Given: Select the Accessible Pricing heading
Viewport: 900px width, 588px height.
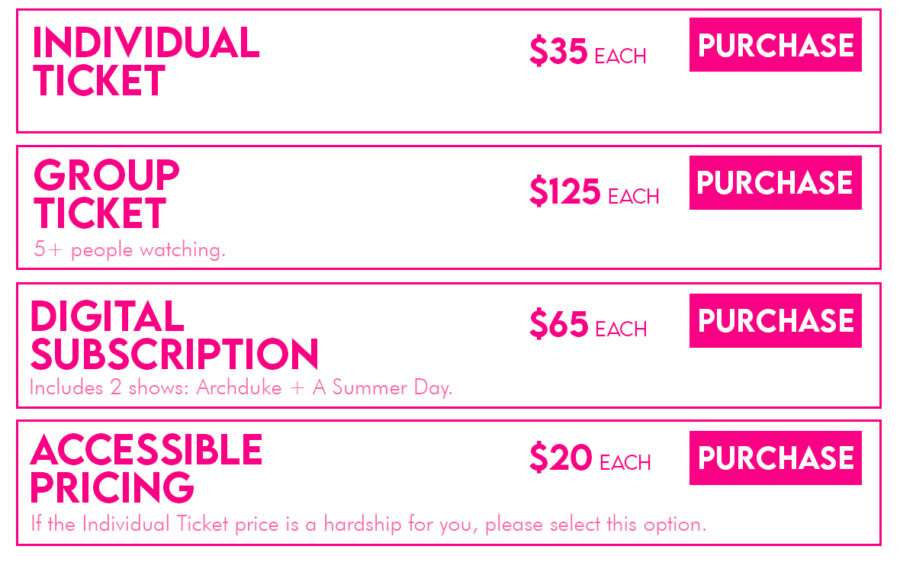Looking at the screenshot, I should point(146,468).
